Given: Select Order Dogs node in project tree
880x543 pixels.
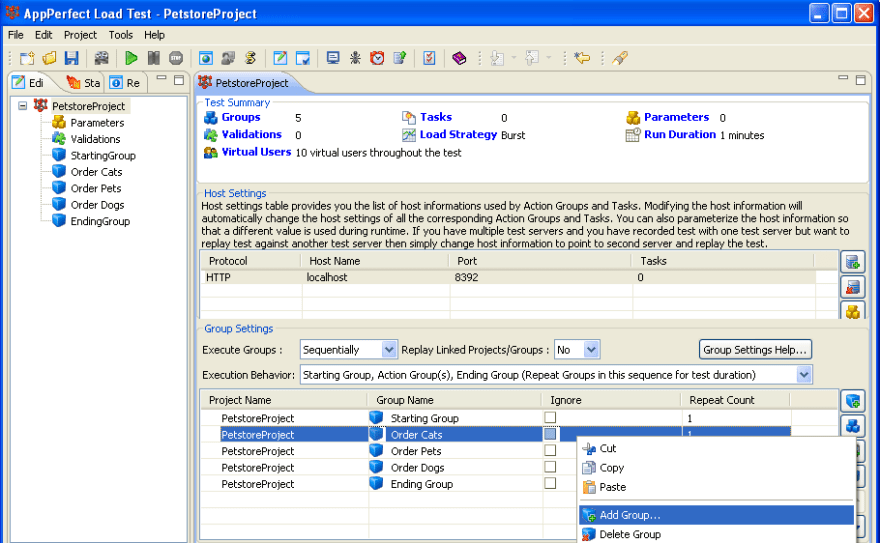Looking at the screenshot, I should coord(97,205).
